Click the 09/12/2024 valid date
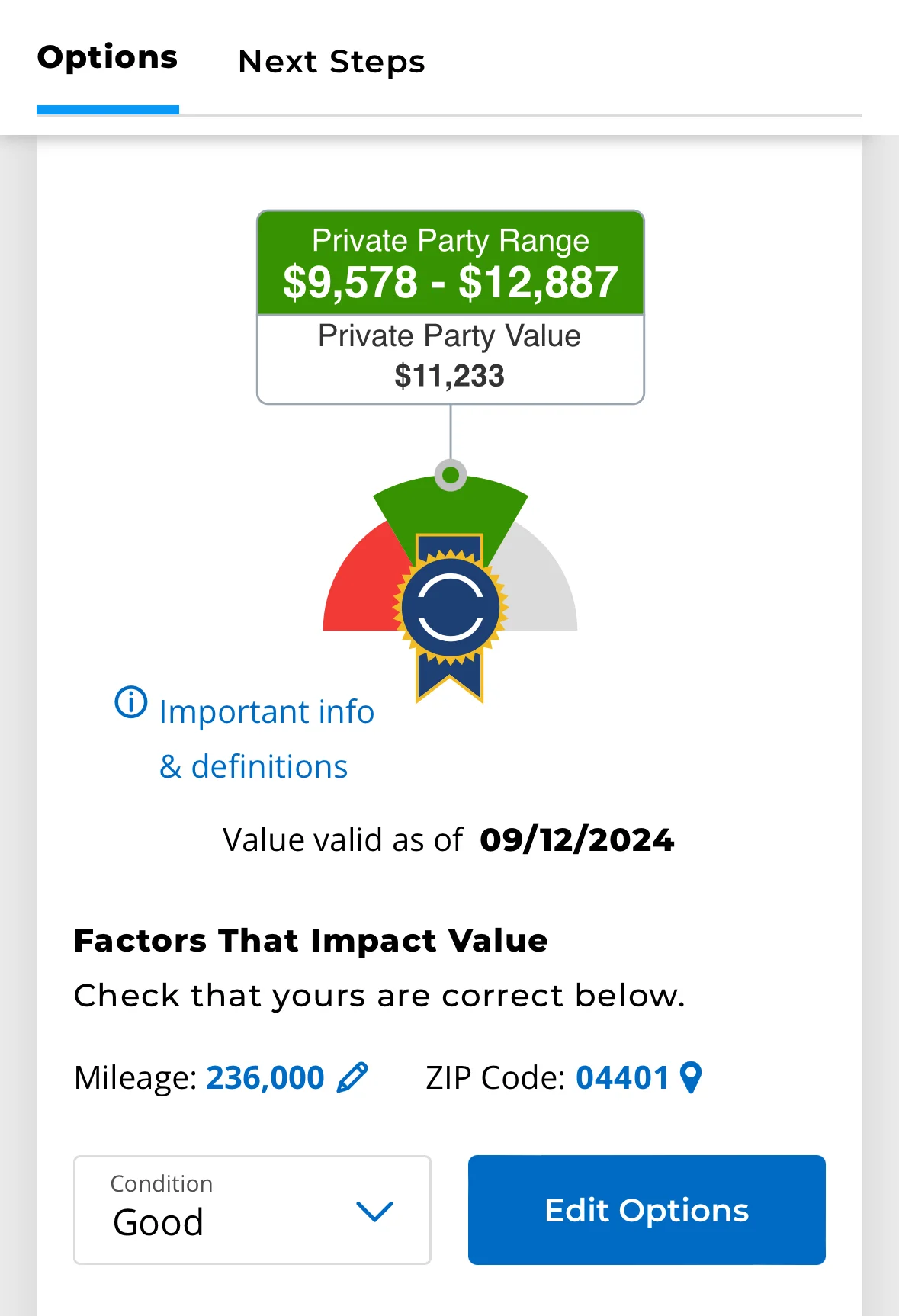The height and width of the screenshot is (1316, 899). click(577, 839)
